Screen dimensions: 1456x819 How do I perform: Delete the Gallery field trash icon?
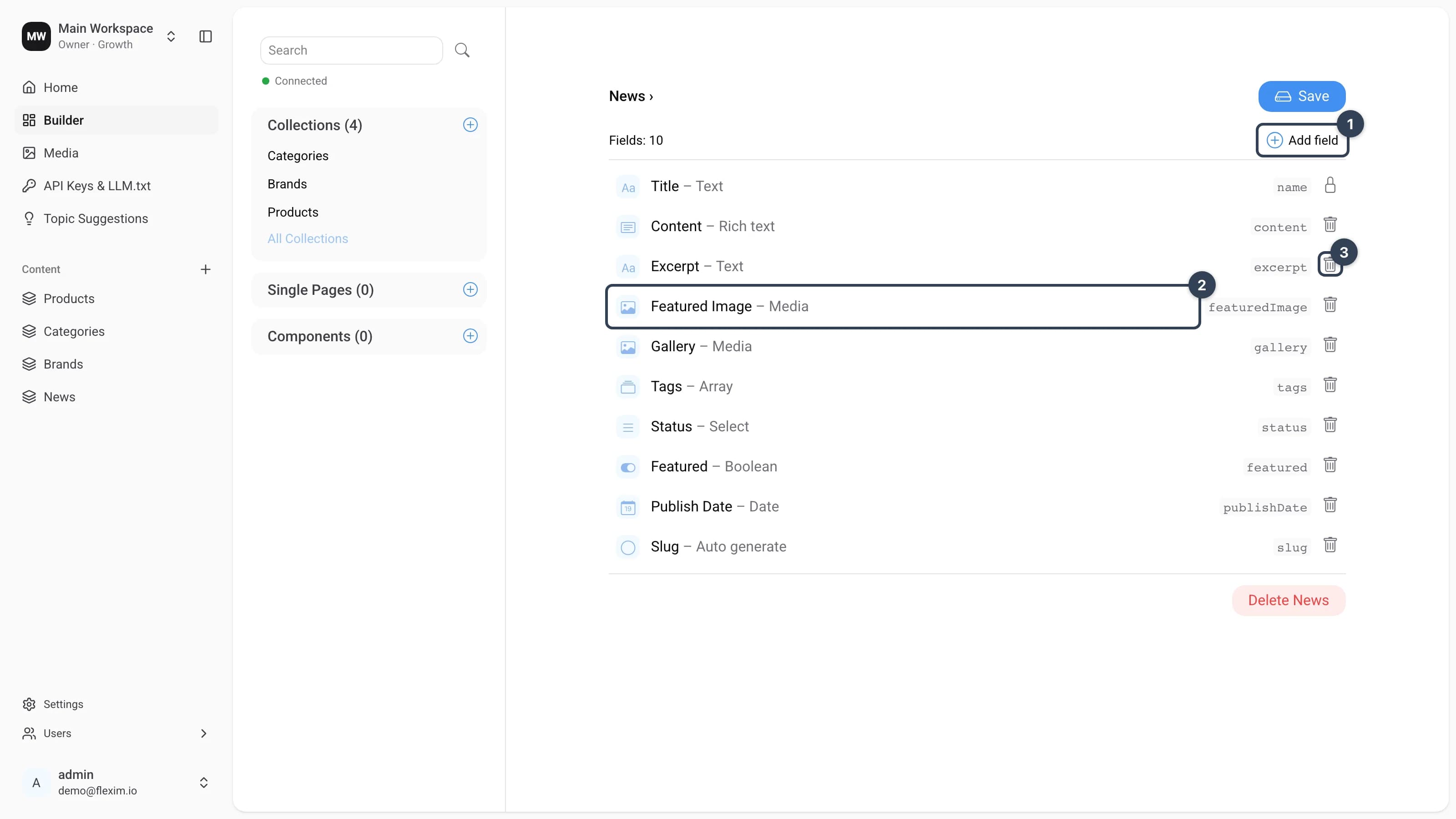tap(1330, 345)
